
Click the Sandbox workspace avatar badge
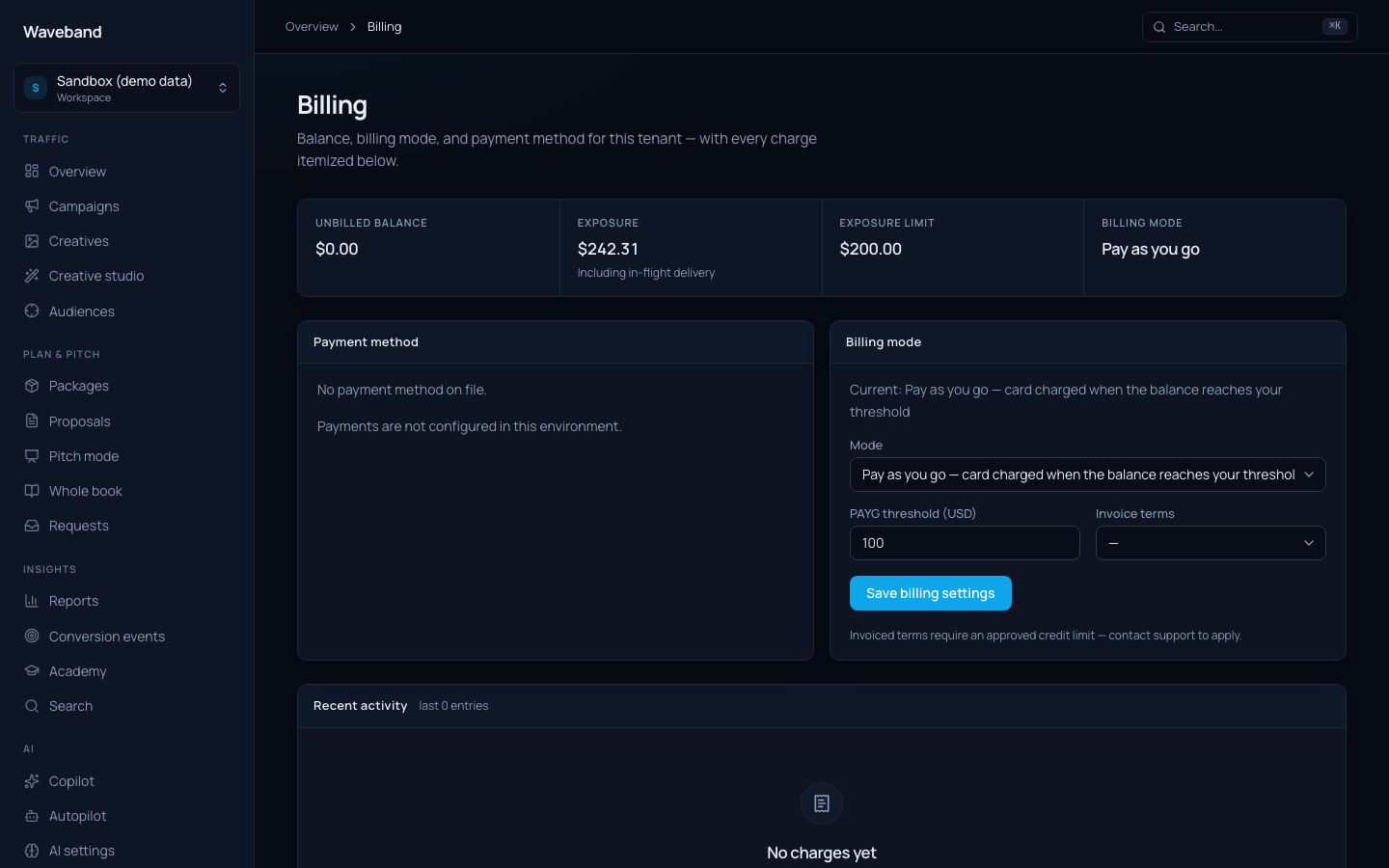(x=36, y=88)
